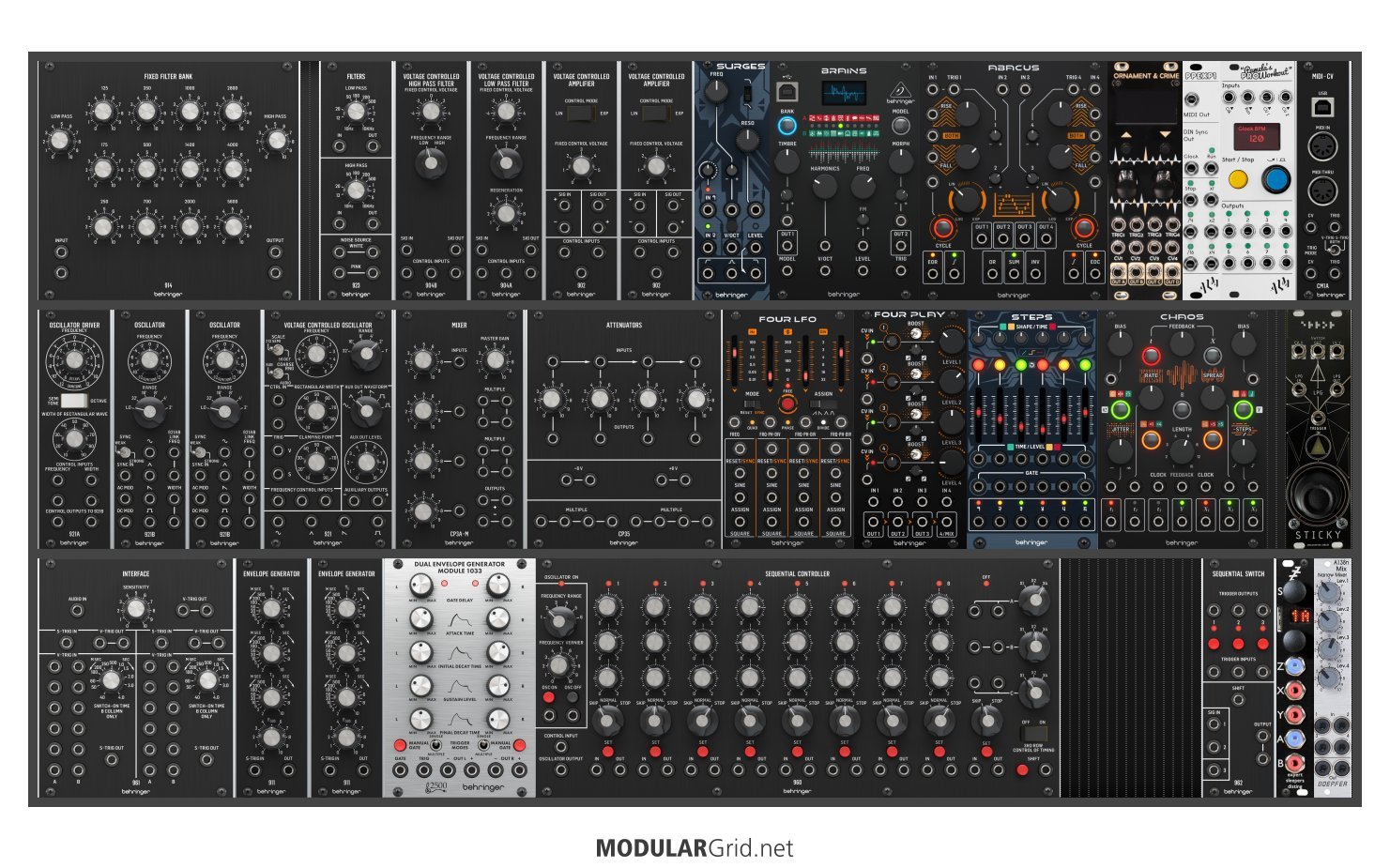This screenshot has height=868, width=1390.
Task: Toggle the LIN/EXP control mode switch on left 902
Action: pos(581,113)
